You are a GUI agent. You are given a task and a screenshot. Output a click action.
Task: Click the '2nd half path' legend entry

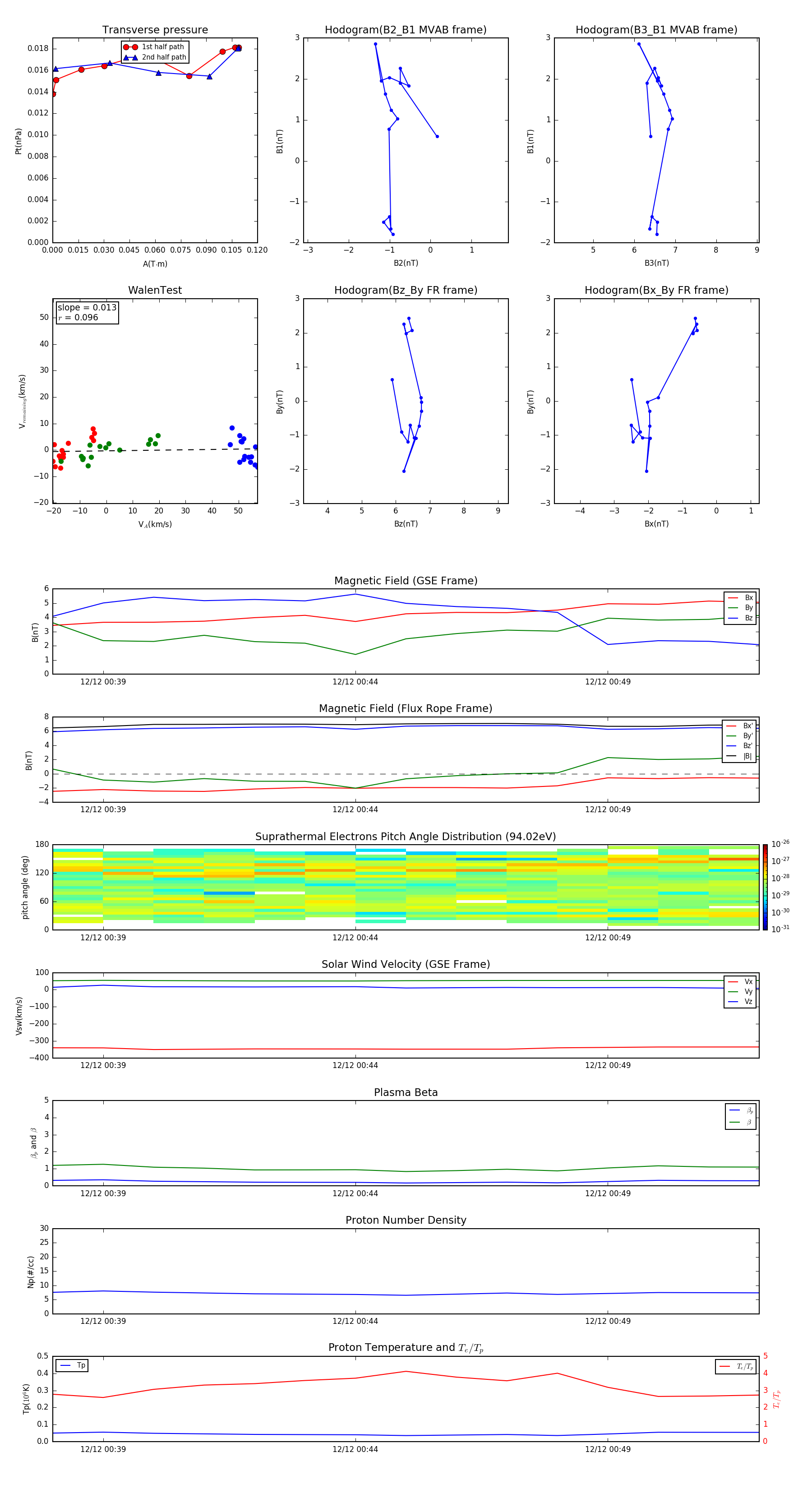[155, 57]
